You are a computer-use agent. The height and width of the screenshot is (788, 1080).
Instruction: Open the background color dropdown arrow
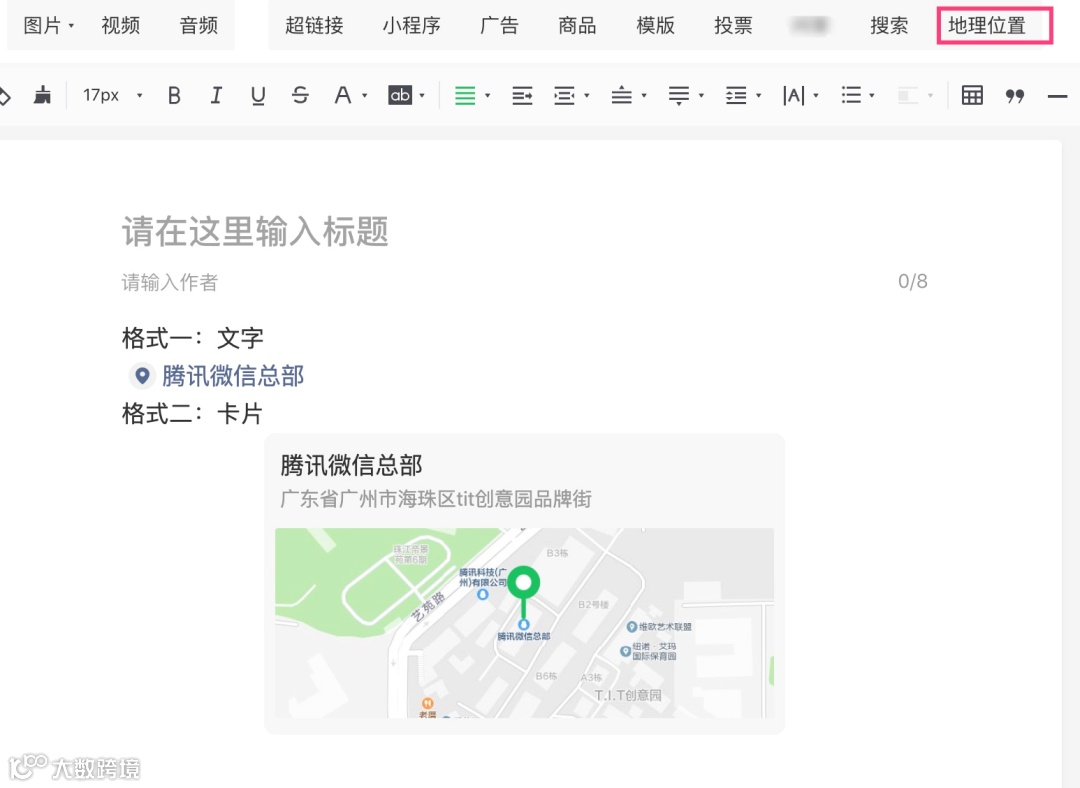click(x=422, y=96)
